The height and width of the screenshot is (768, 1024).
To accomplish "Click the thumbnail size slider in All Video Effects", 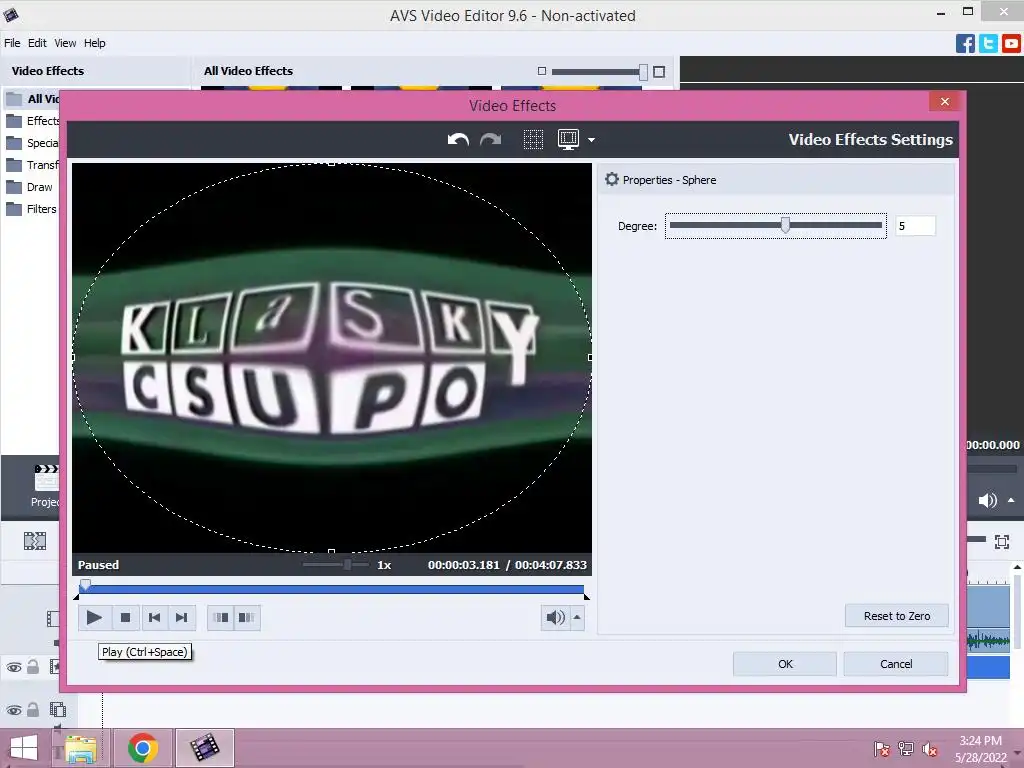I will point(600,72).
